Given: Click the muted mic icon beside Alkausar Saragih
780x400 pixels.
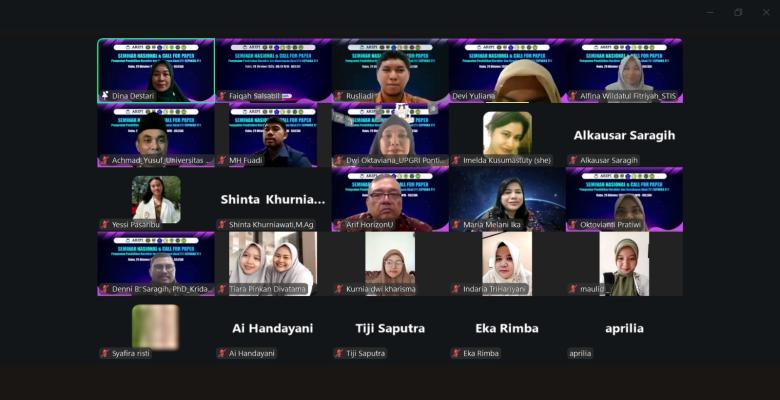Looking at the screenshot, I should (573, 160).
